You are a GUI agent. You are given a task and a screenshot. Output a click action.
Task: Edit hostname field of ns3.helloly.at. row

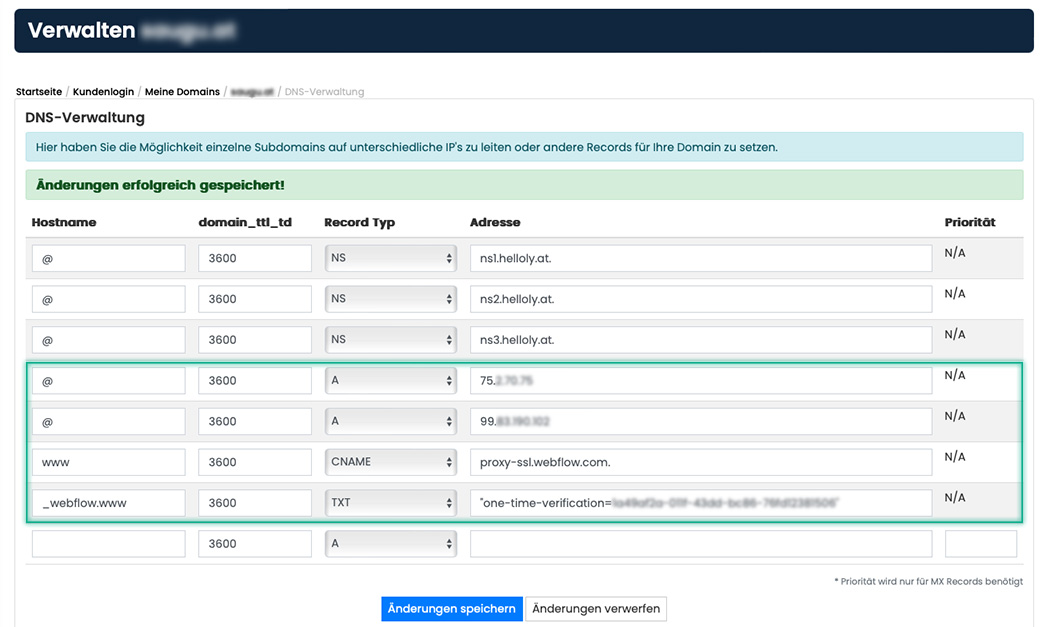[x=108, y=339]
